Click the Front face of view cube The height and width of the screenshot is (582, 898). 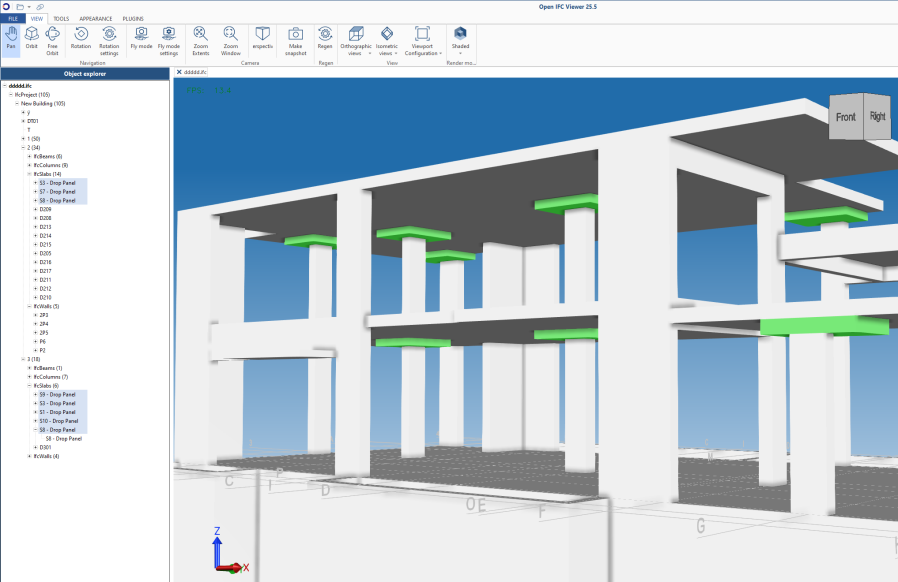click(x=846, y=117)
